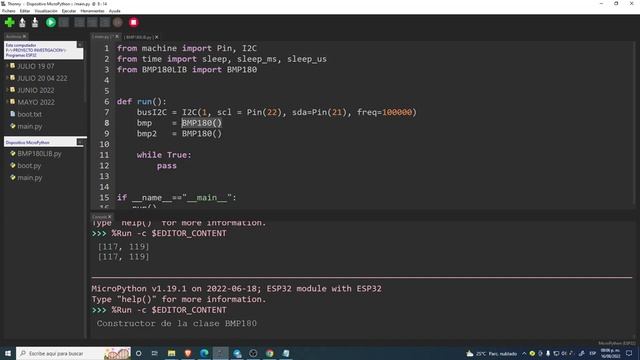Switch to the BMP180LIB.py editor tab
The height and width of the screenshot is (360, 640).
pos(138,37)
